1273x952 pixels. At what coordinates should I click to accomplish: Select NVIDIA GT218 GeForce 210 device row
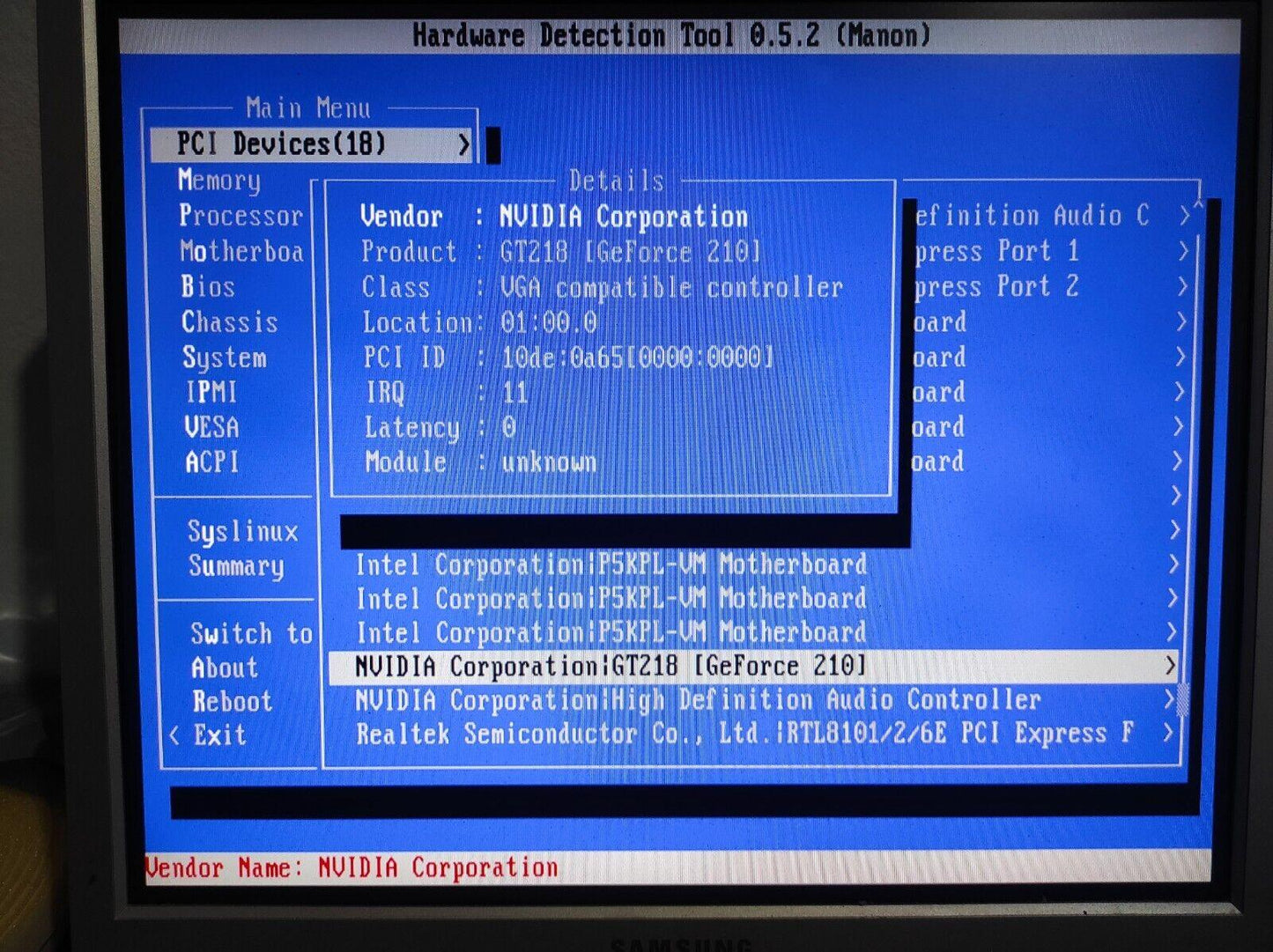pos(611,667)
